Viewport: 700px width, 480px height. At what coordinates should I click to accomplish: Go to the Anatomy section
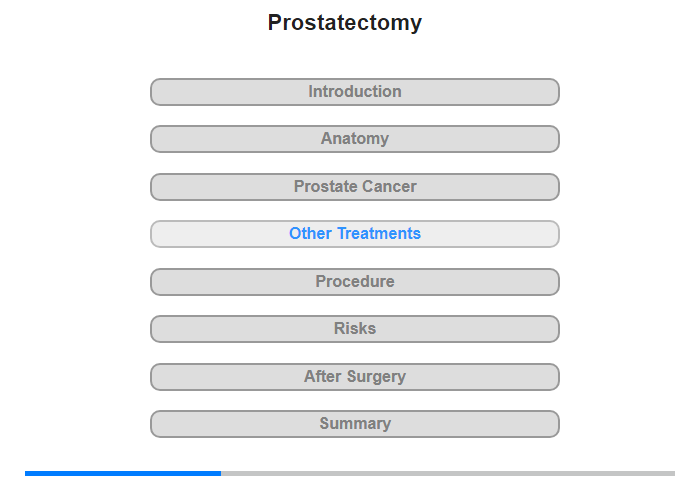coord(354,139)
